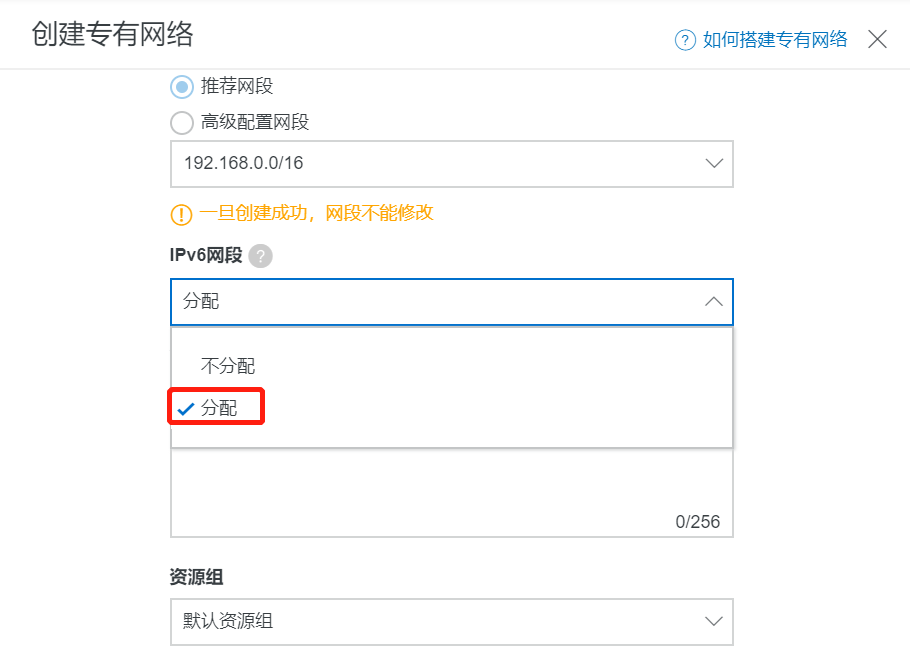Screen dimensions: 910x660
Task: Click the checkmark next to 分配 option
Action: (x=187, y=406)
